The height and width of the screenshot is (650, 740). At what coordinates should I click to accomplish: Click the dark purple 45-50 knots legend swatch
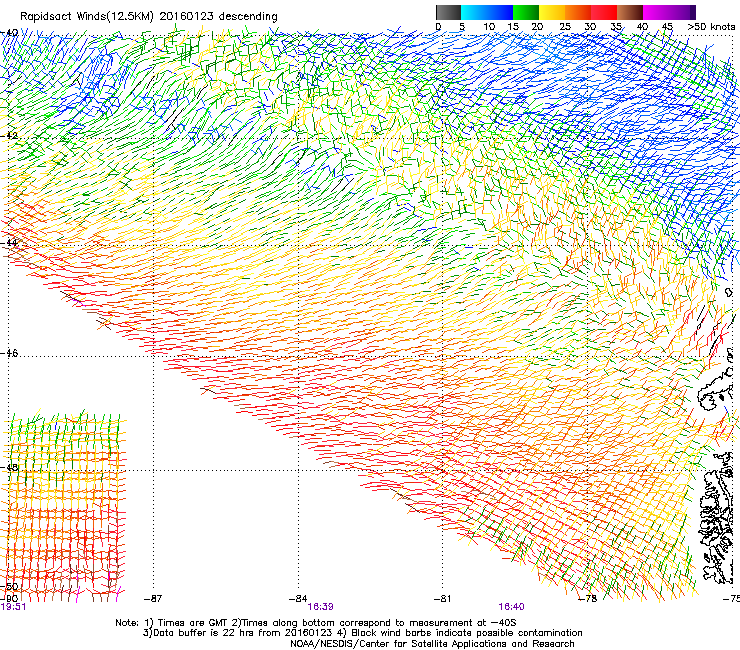pos(683,12)
